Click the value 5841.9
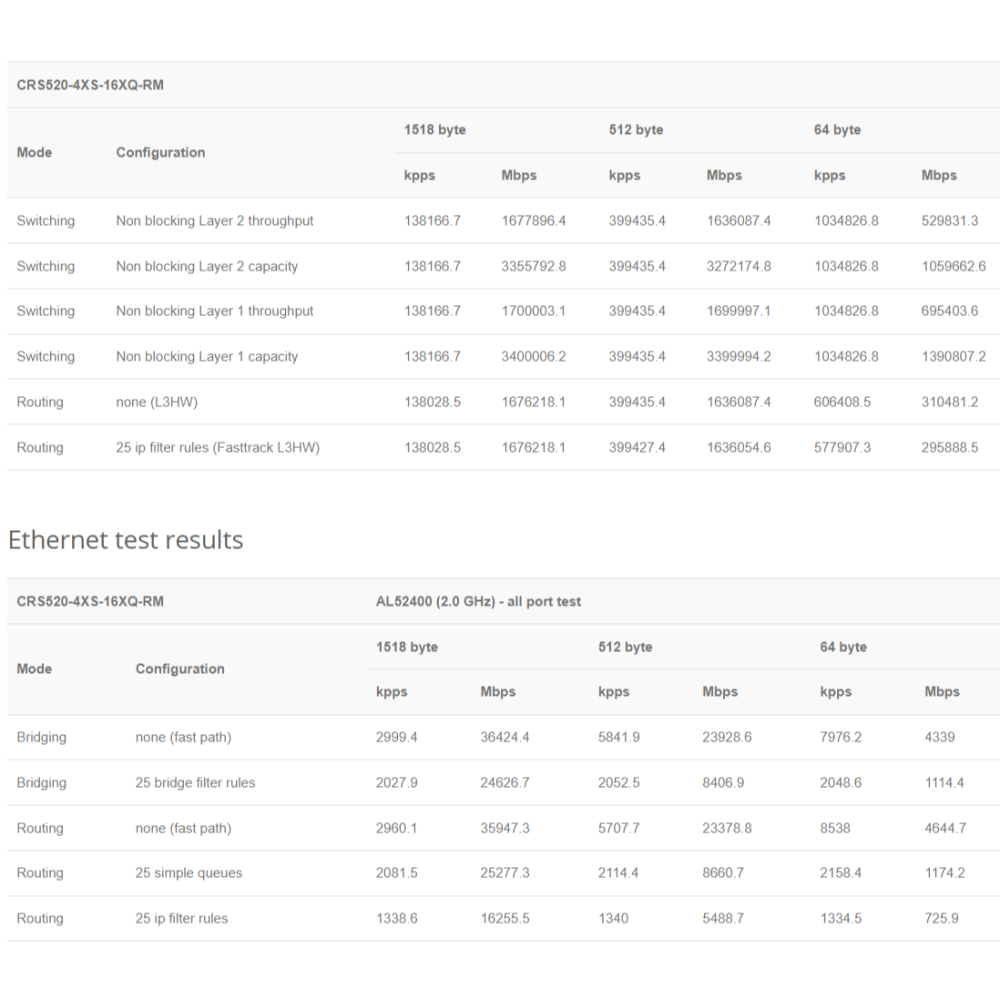The image size is (1000, 1000). coord(619,737)
